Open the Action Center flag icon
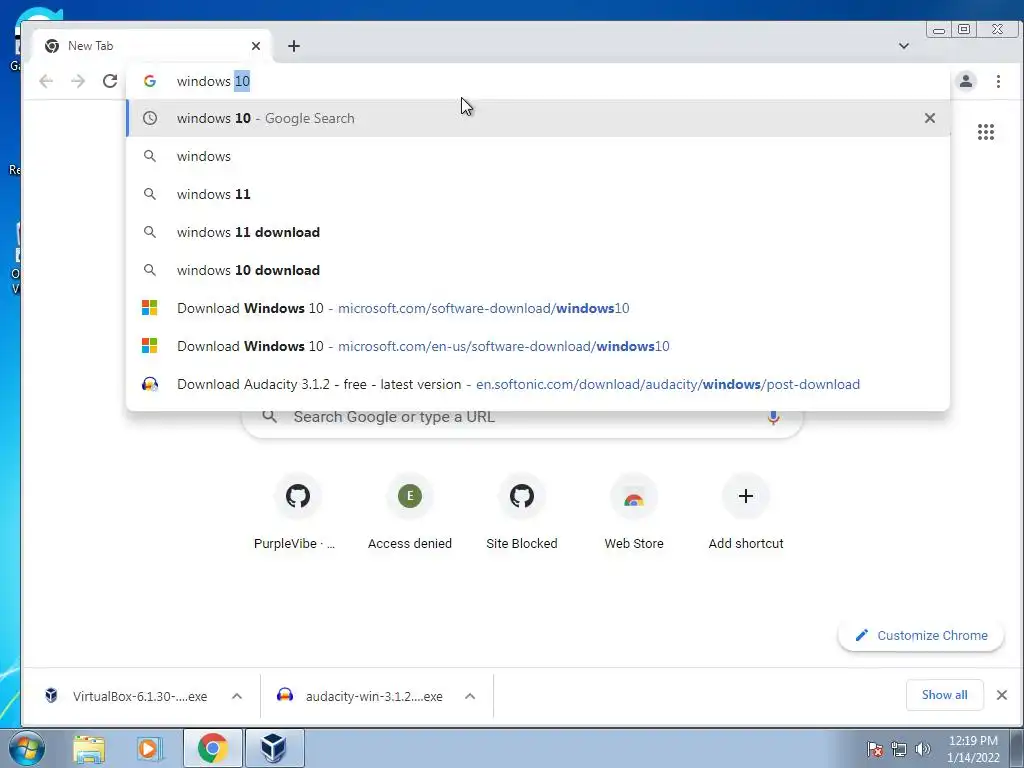This screenshot has width=1024, height=768. pyautogui.click(x=875, y=748)
